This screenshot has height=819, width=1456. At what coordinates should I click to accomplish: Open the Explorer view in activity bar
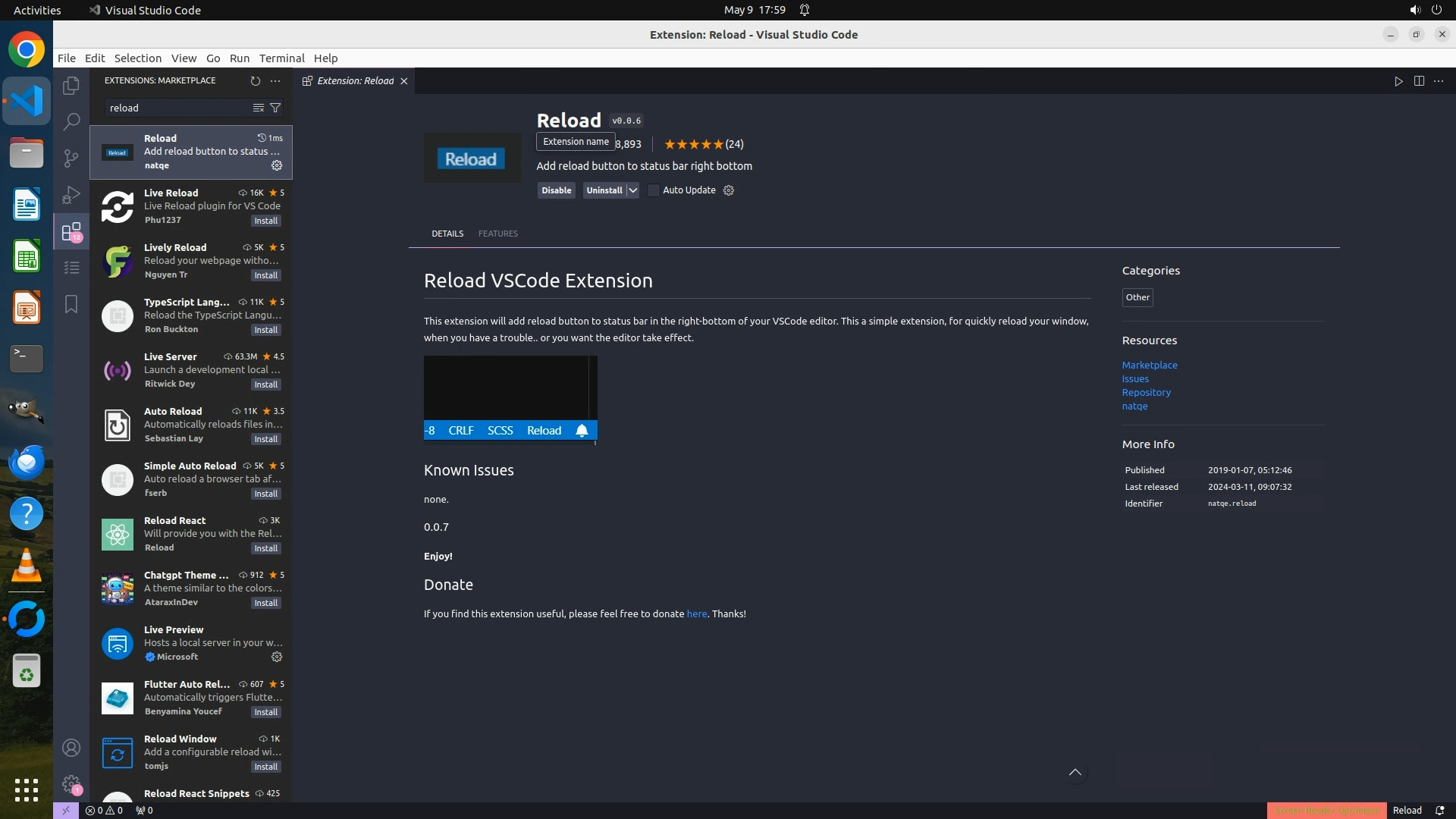(x=71, y=86)
